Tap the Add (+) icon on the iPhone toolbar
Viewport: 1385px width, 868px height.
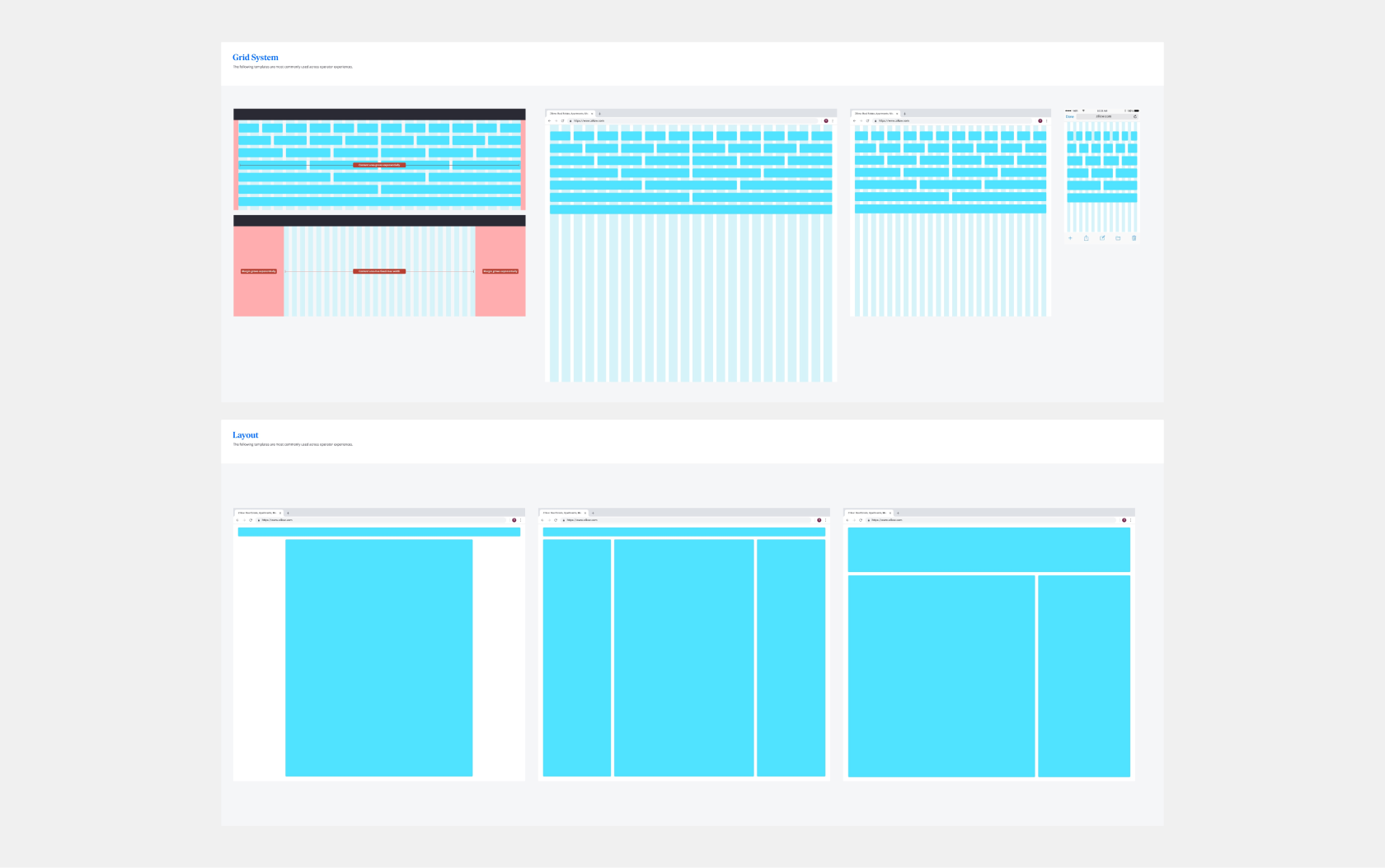pos(1070,237)
